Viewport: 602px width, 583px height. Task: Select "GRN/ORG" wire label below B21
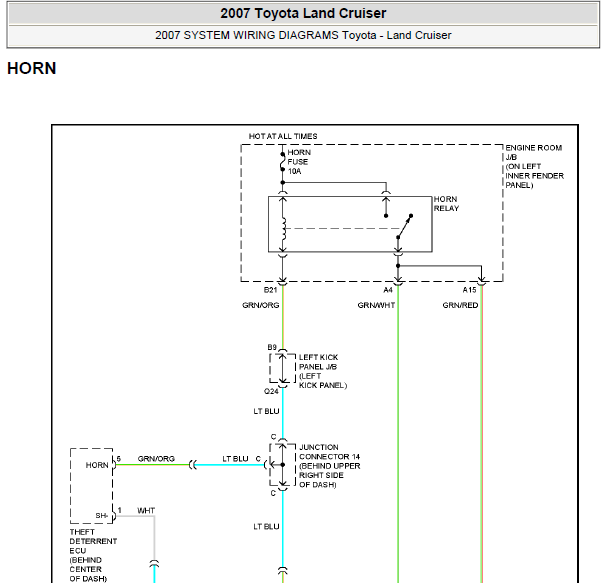coord(261,305)
